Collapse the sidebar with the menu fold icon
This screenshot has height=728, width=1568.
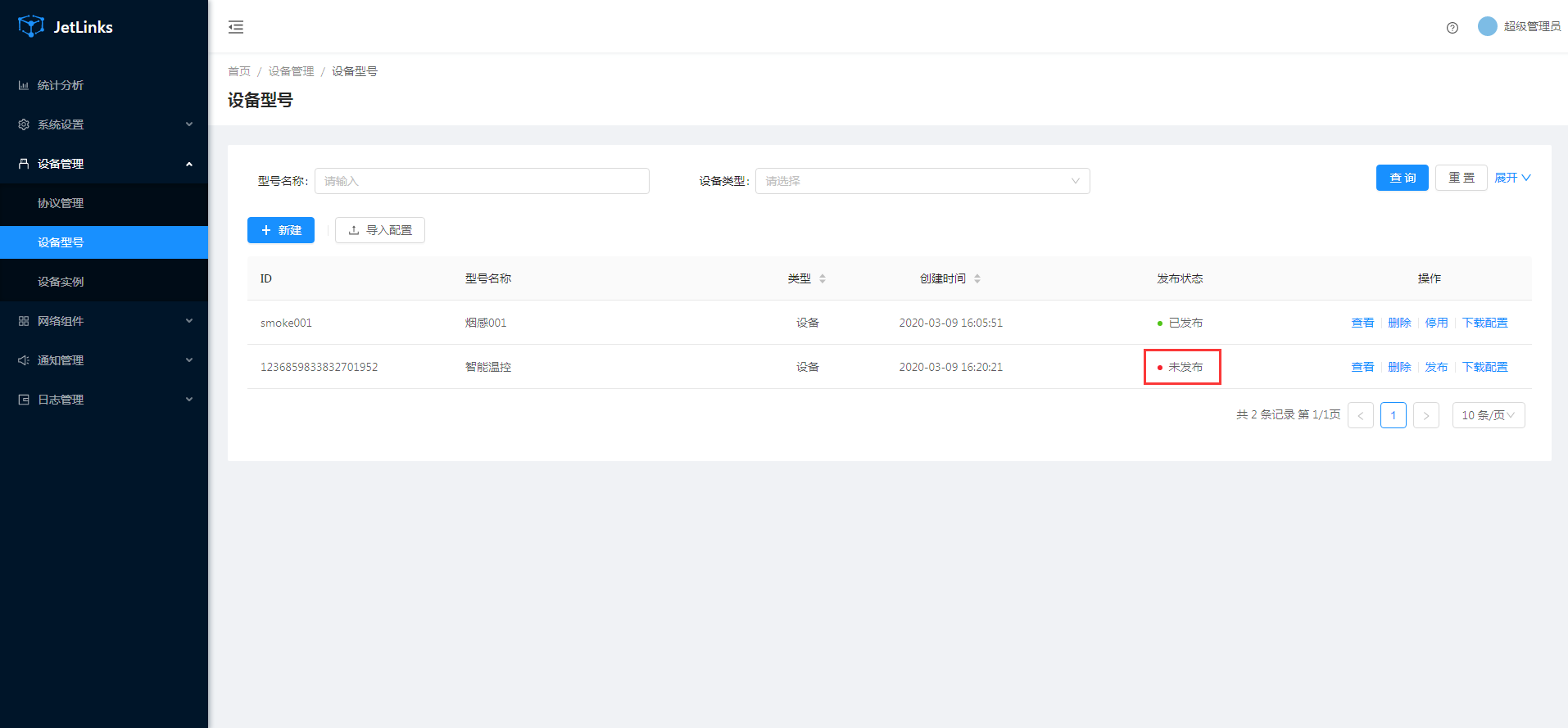tap(236, 27)
